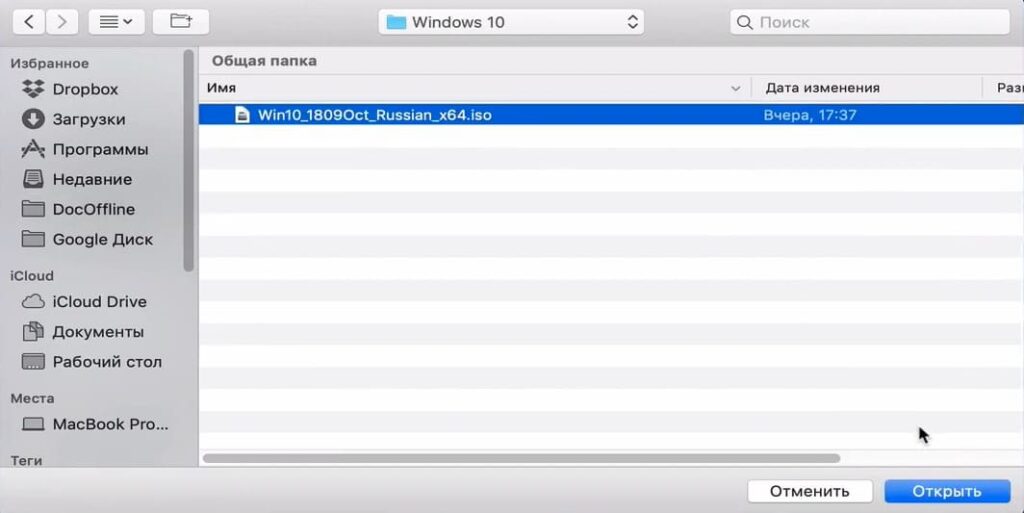Open Документы in the sidebar
Viewport: 1024px width, 513px height.
83,332
